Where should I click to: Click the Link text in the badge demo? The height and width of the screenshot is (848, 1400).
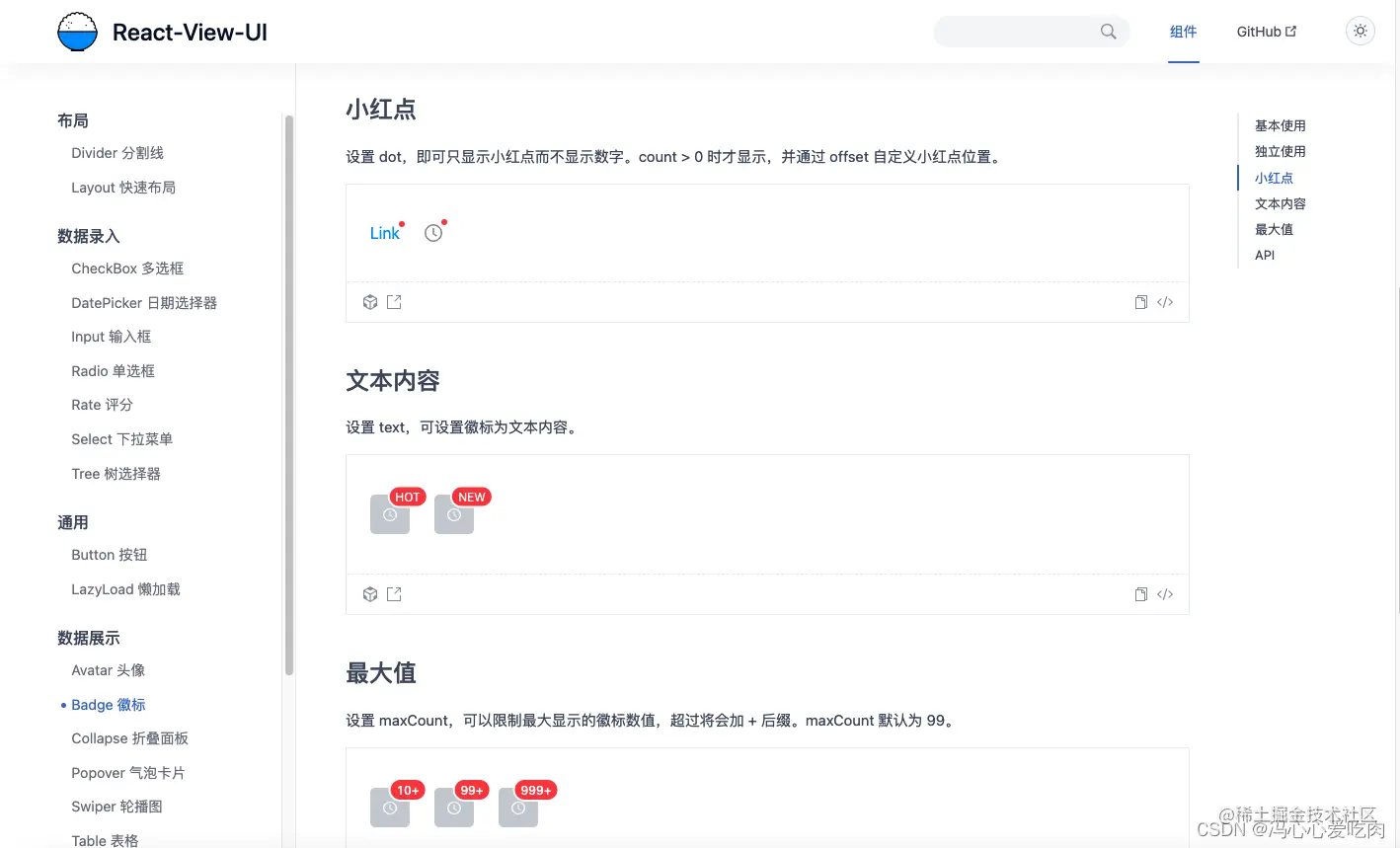point(383,233)
